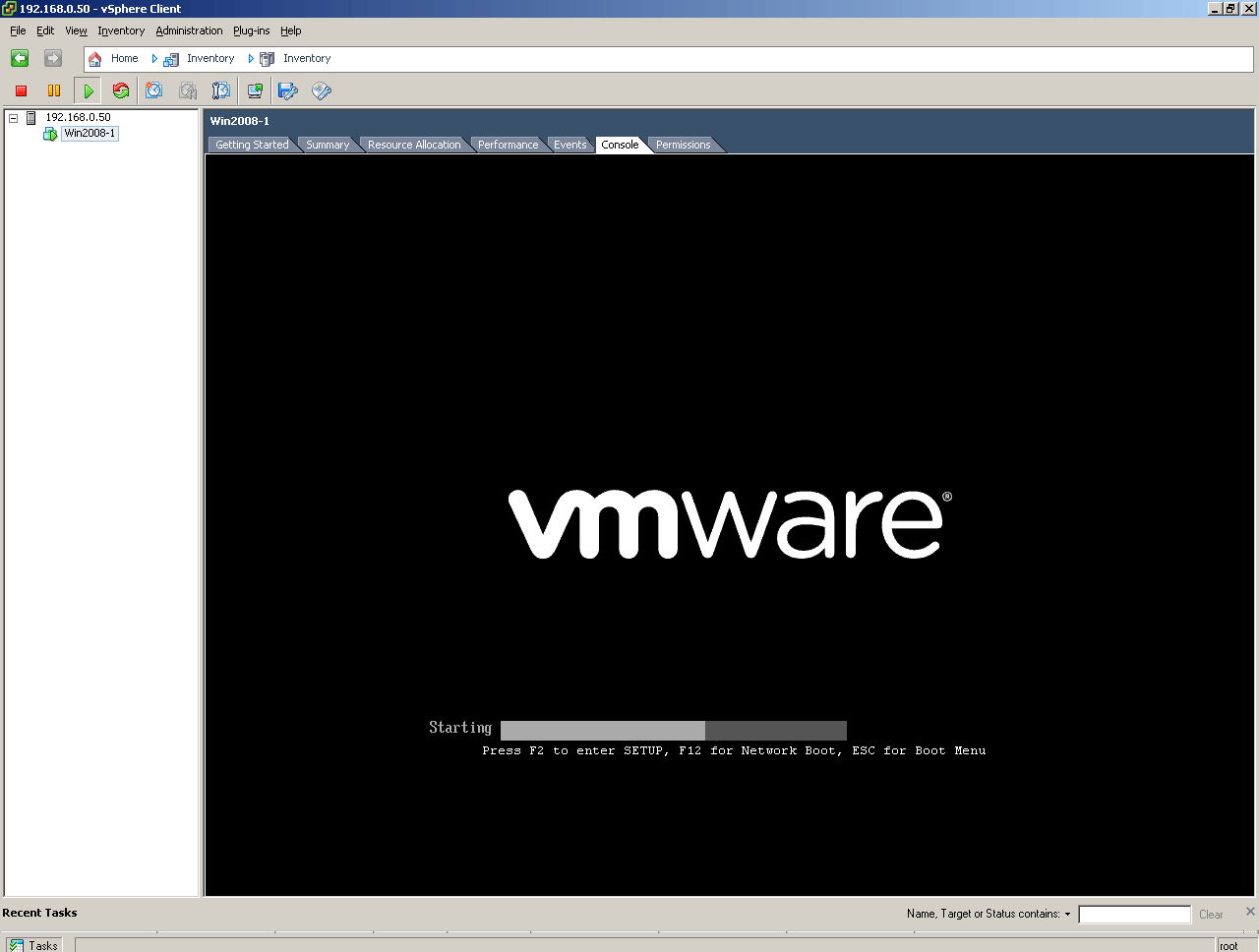Suspend the VM with the pause icon
This screenshot has height=952, width=1259.
(x=54, y=90)
